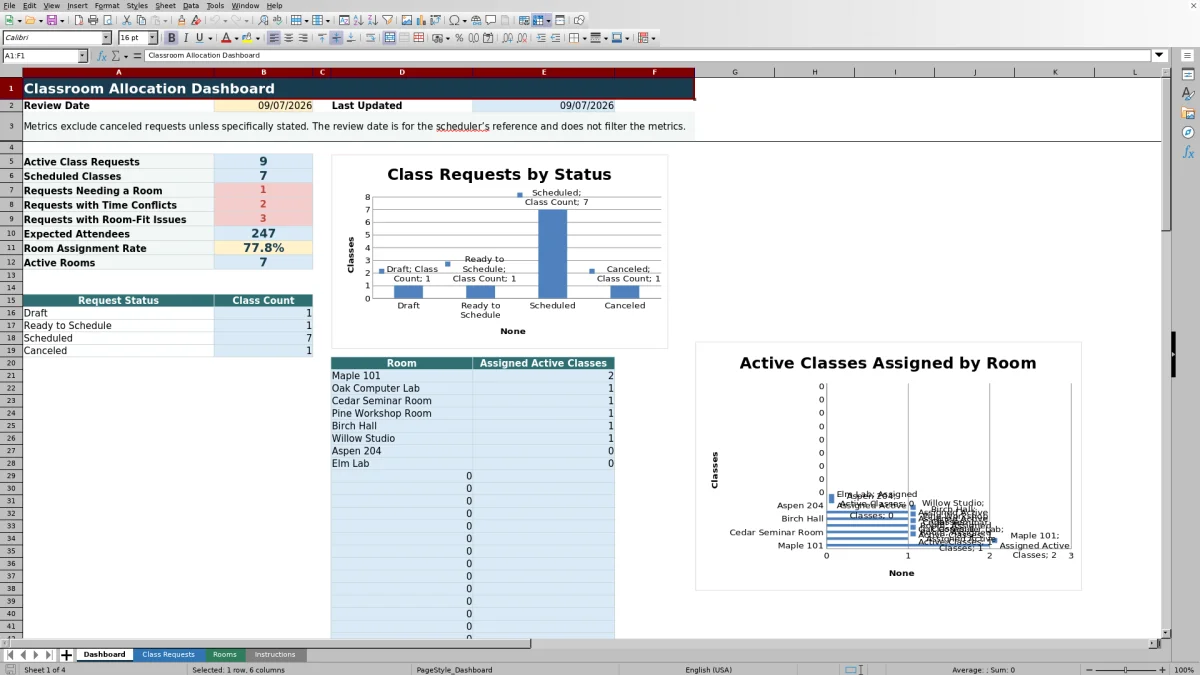Switch to the Class Requests sheet tab
The width and height of the screenshot is (1200, 675).
168,655
